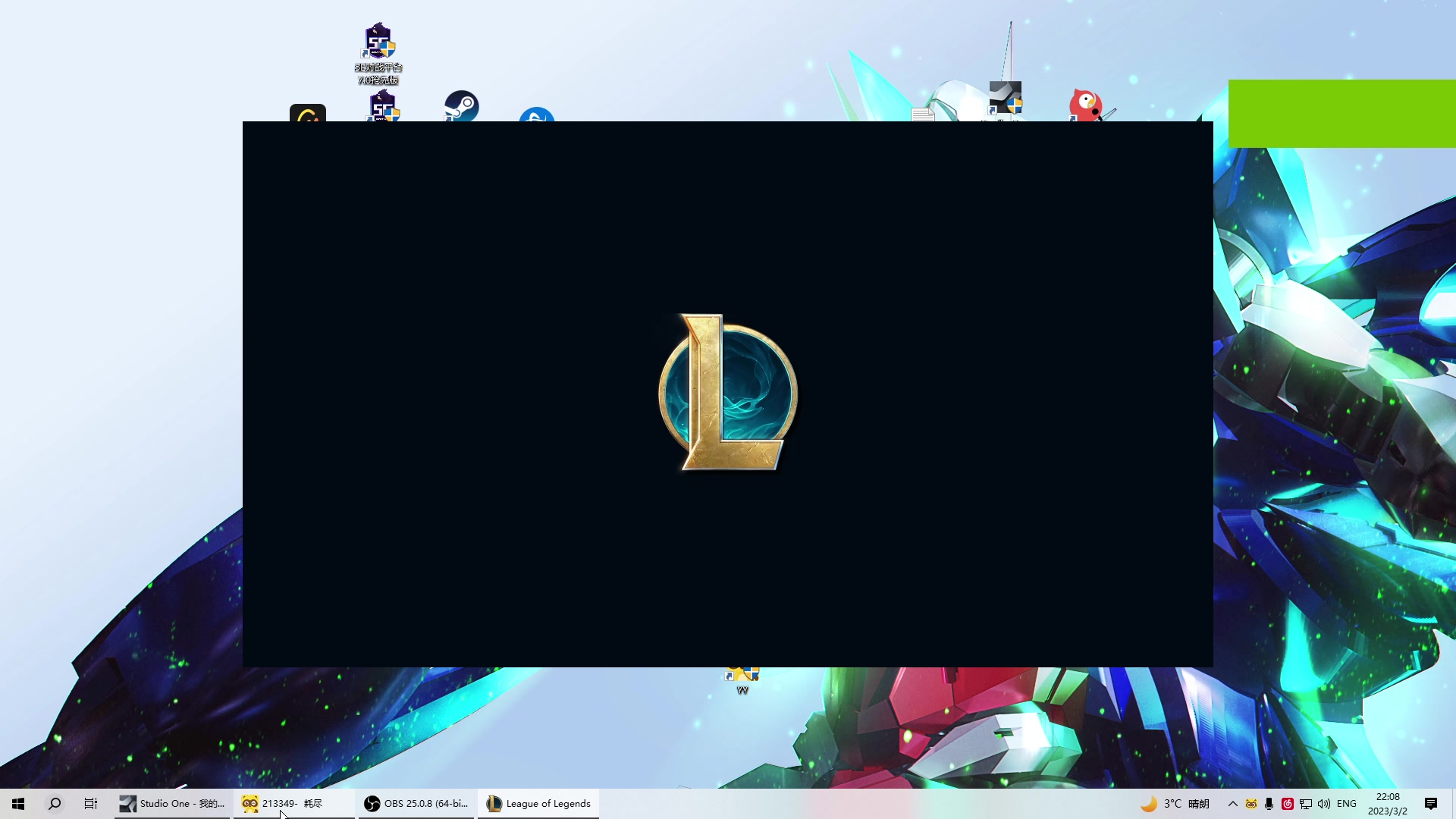
Task: Open the NetEase Cloud Music tray icon
Action: coord(1288,804)
